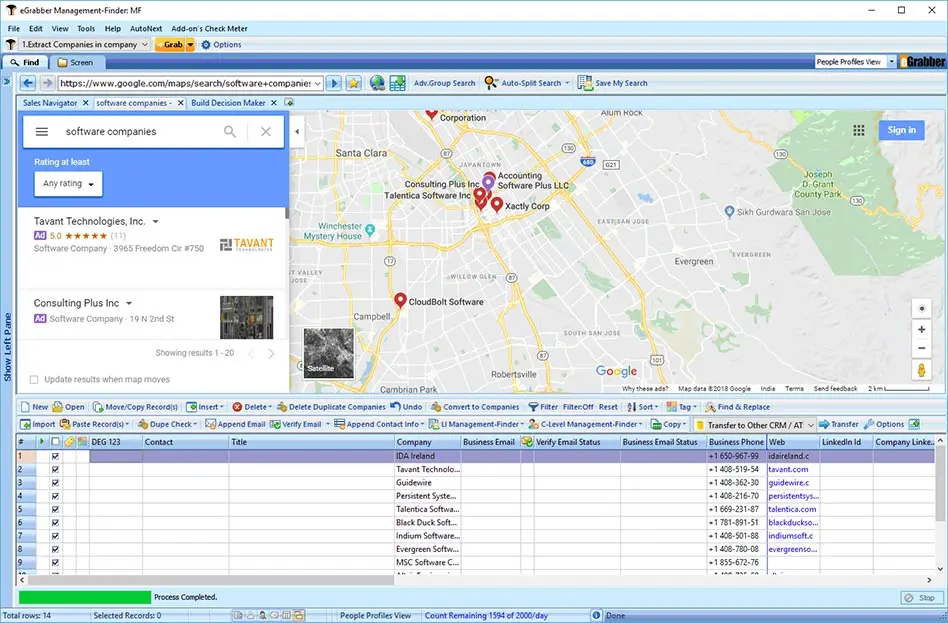The width and height of the screenshot is (948, 623).
Task: Open the Transfer to Other CRM dropdown
Action: [811, 425]
